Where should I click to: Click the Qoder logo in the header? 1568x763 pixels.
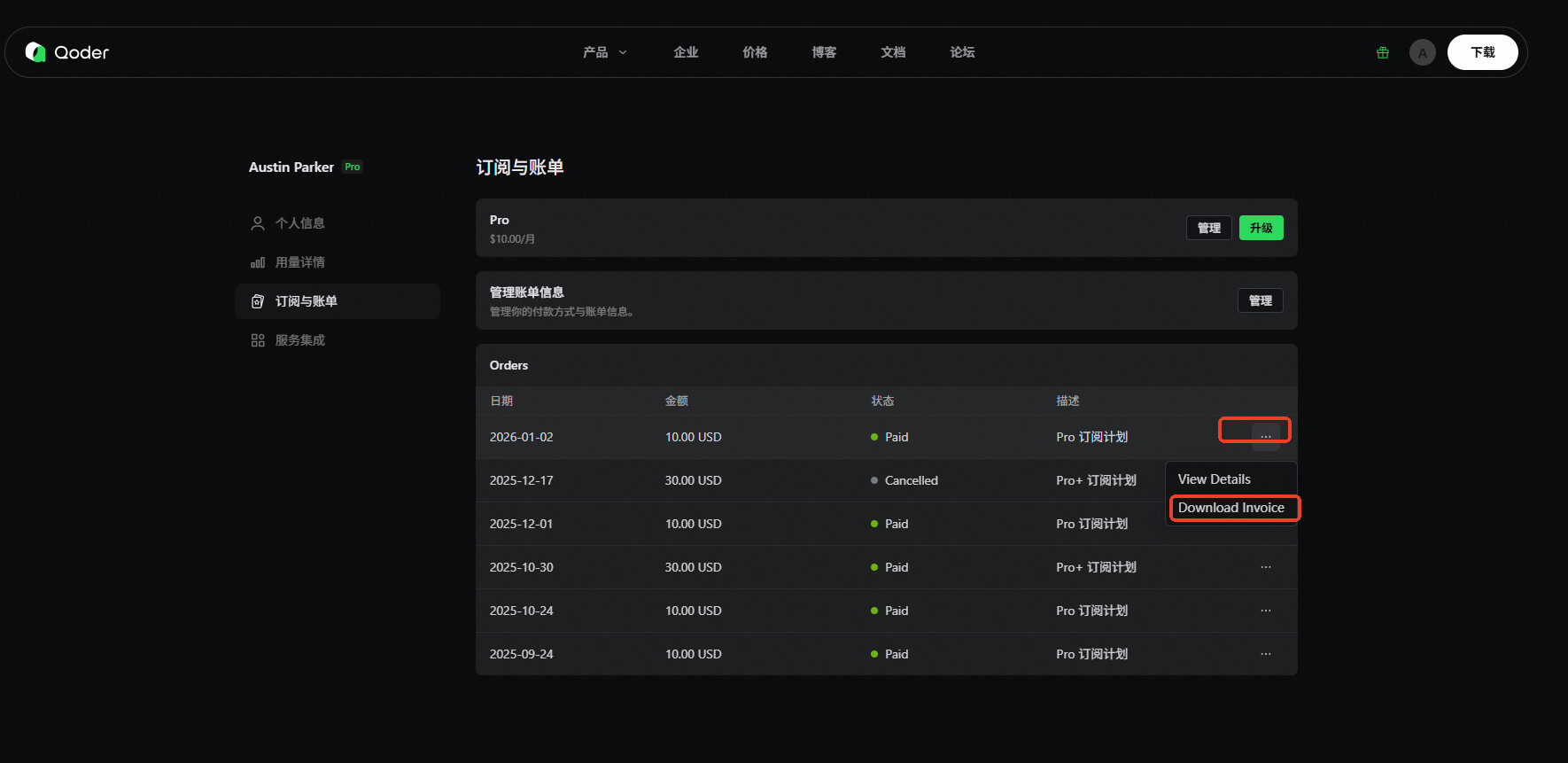(67, 52)
